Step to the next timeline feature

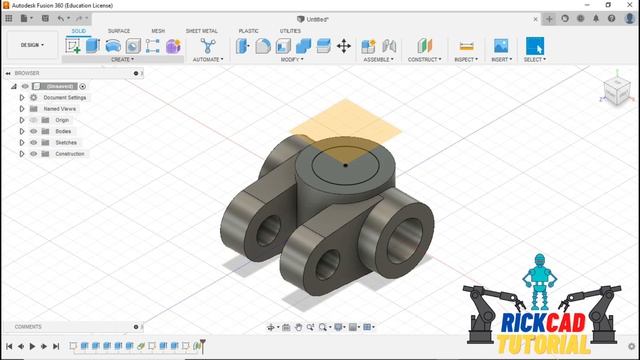(x=44, y=347)
